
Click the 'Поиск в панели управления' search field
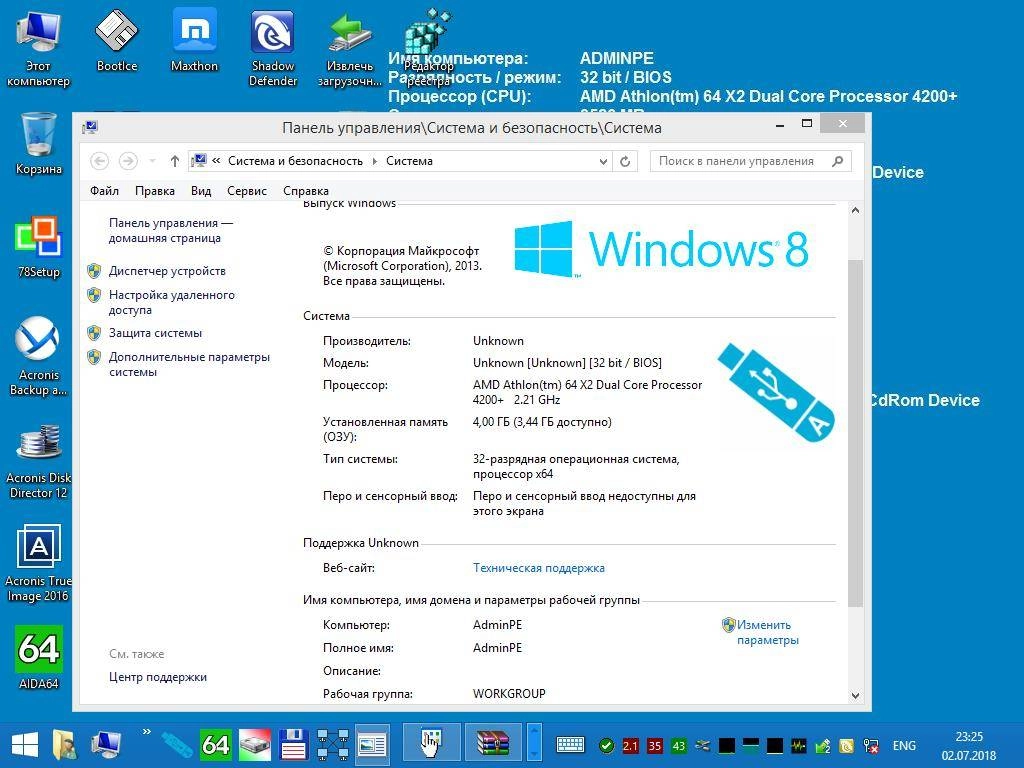coord(751,161)
